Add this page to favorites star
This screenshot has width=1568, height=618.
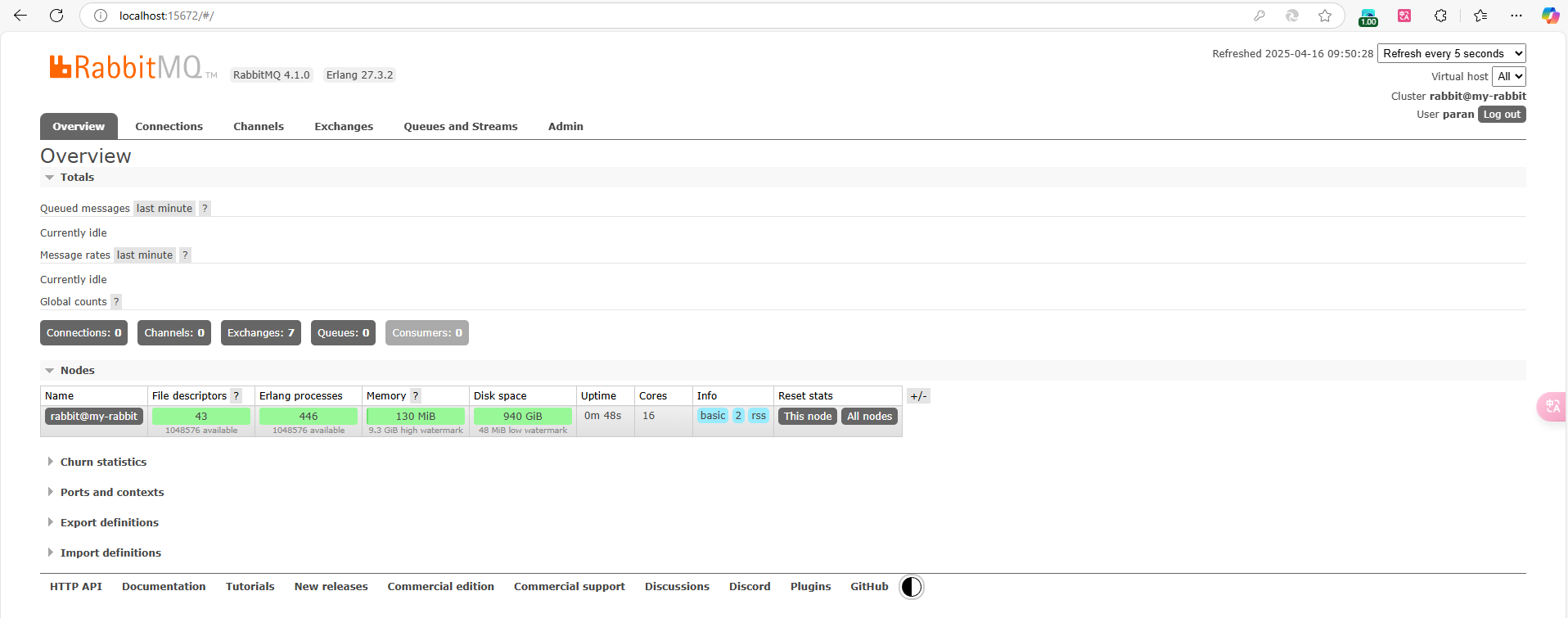[x=1325, y=16]
